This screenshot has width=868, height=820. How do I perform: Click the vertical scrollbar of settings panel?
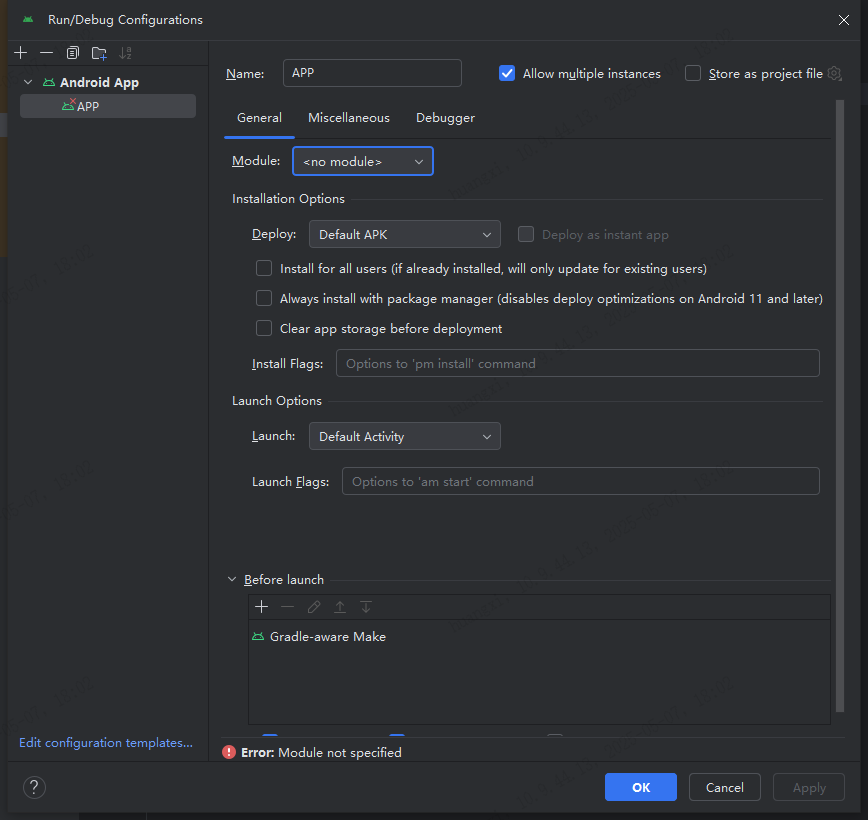tap(840, 405)
